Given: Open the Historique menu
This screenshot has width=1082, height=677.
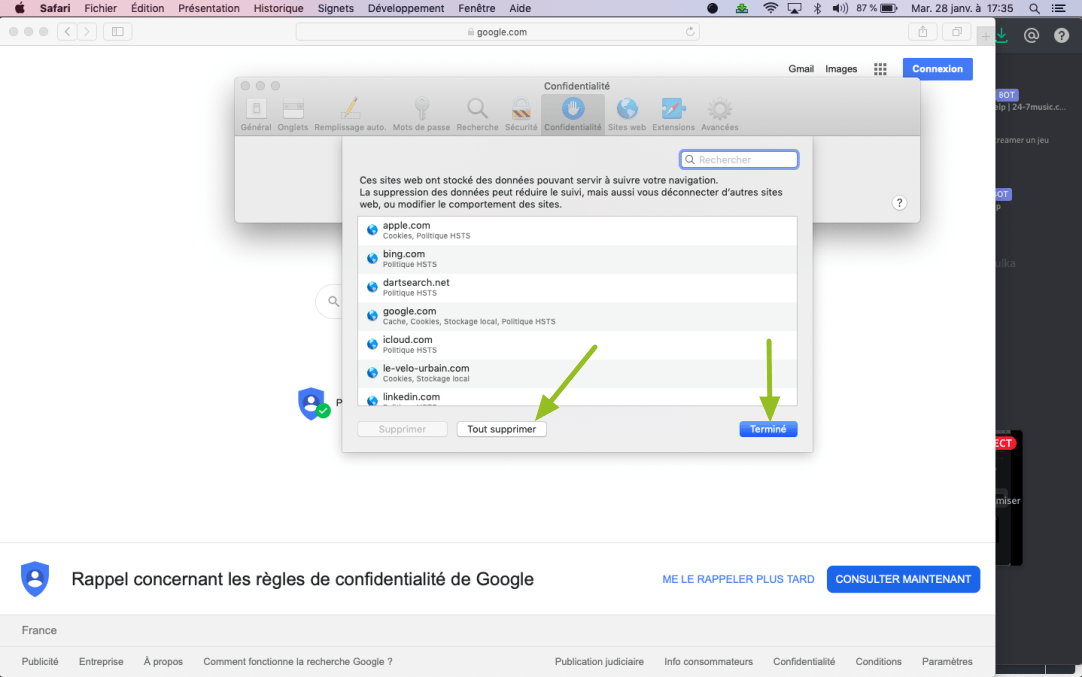Looking at the screenshot, I should tap(279, 8).
